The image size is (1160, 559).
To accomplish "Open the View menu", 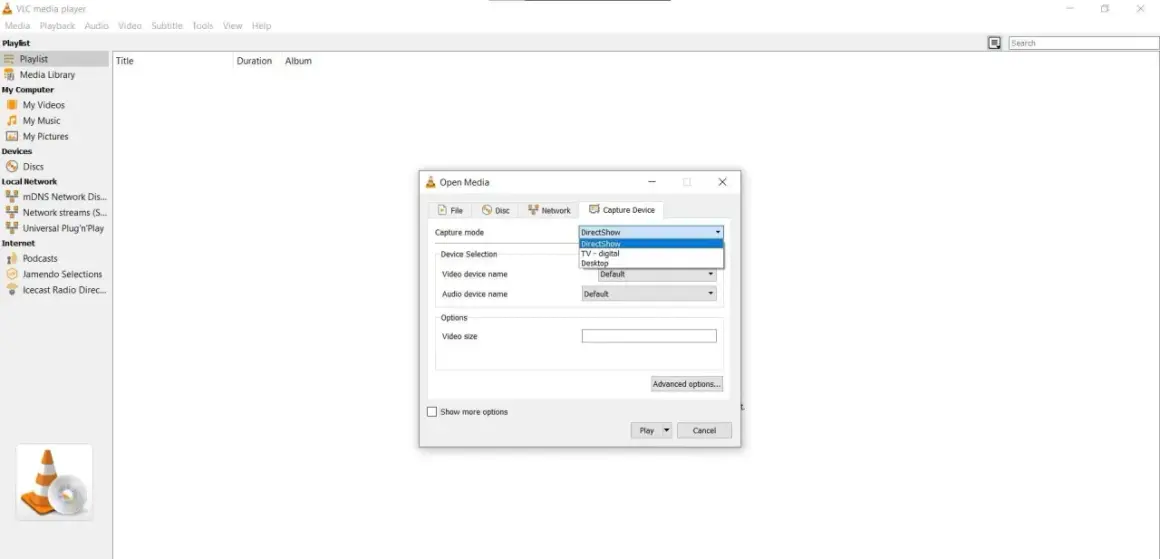I will click(232, 26).
